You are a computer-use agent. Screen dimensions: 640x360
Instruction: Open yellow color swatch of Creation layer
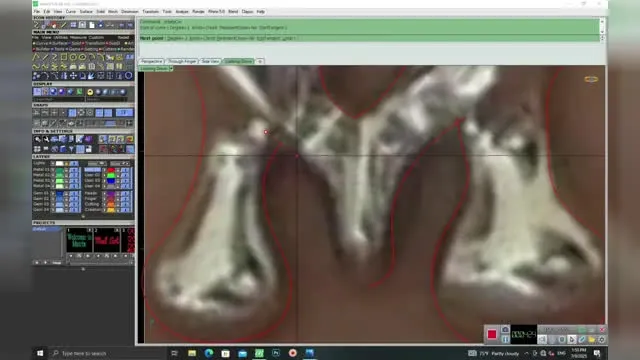pyautogui.click(x=111, y=210)
